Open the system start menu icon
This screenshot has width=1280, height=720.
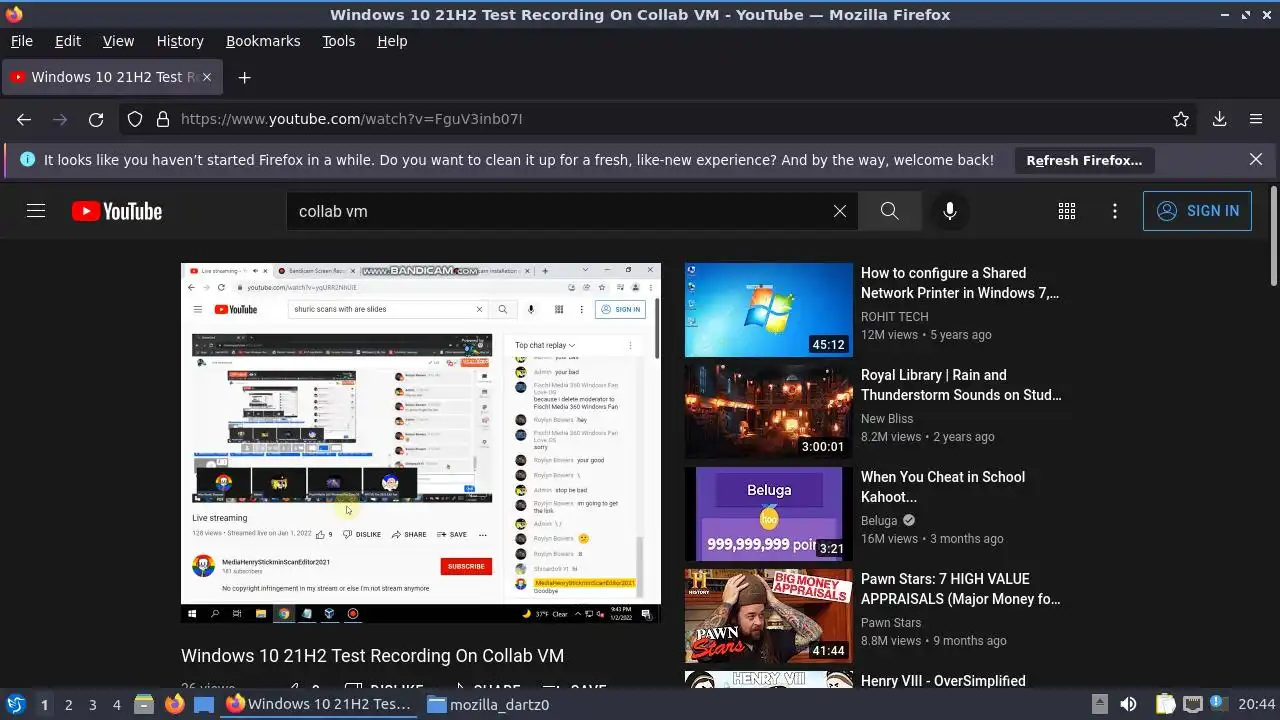coord(15,704)
